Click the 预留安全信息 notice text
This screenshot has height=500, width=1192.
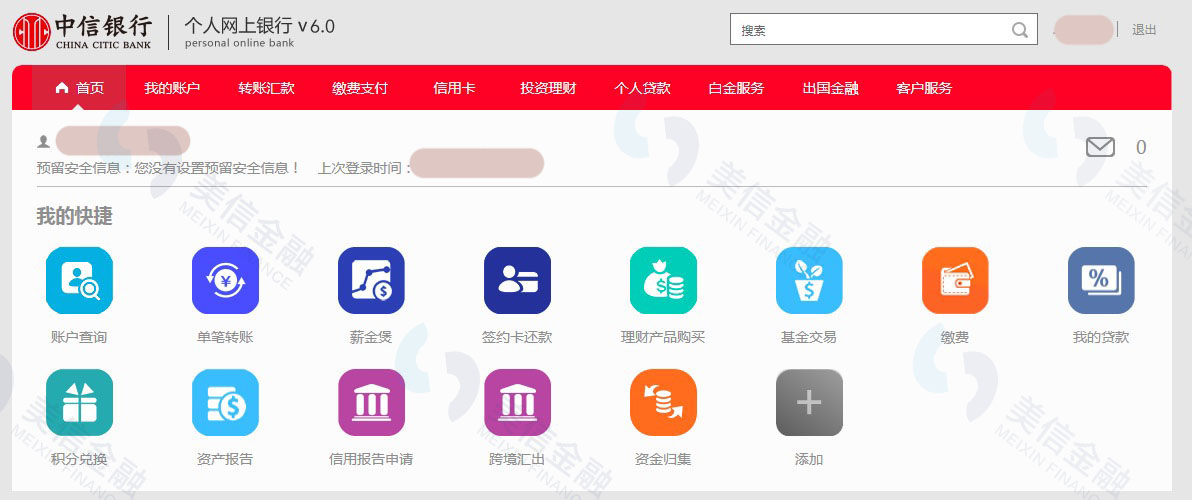(x=169, y=168)
